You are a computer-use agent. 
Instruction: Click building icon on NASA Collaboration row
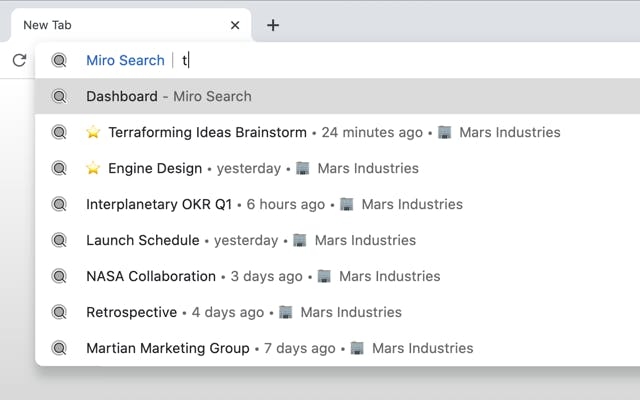[x=324, y=276]
